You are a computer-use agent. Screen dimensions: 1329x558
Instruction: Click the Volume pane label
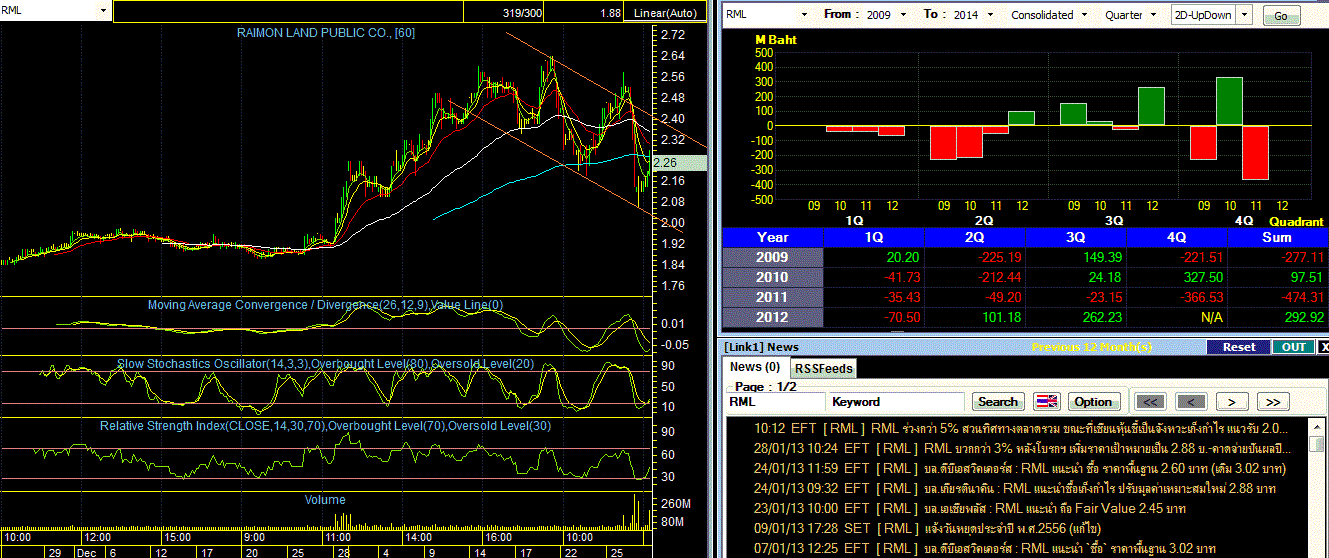[325, 500]
